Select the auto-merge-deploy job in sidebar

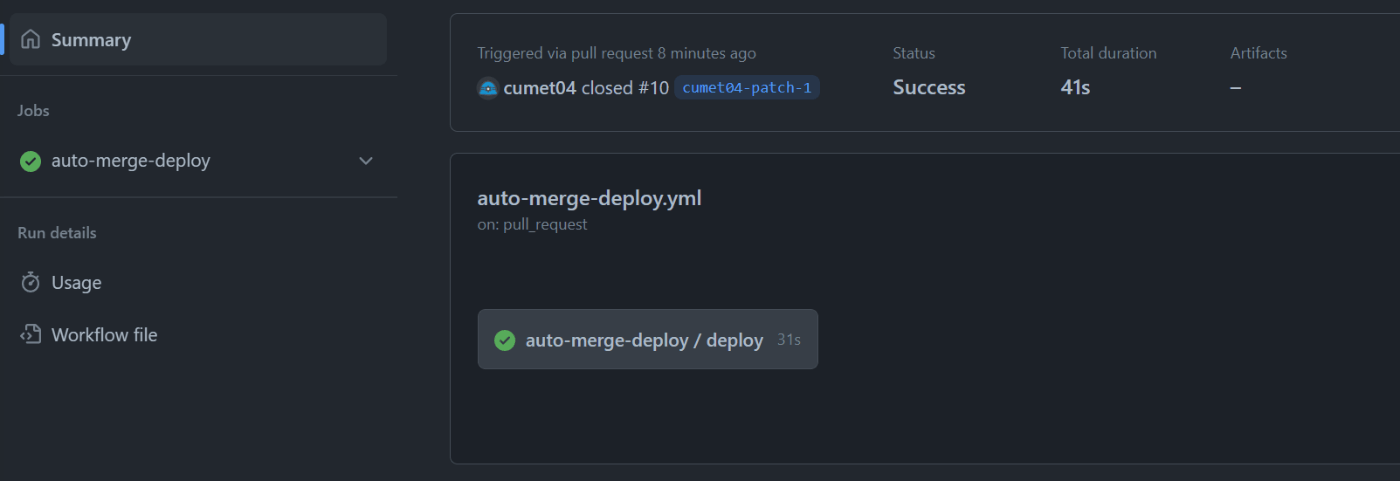click(131, 161)
